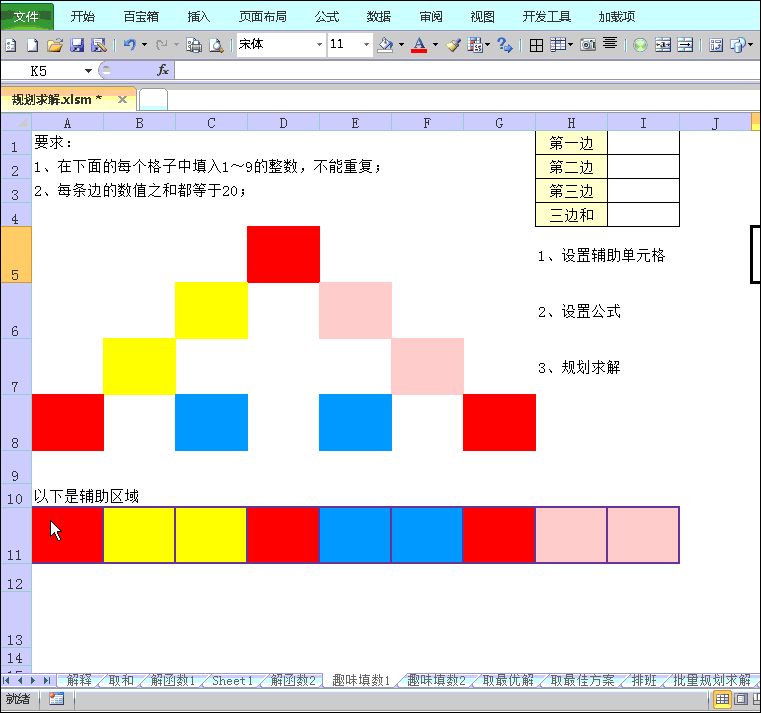Click the printer icon

tap(194, 45)
